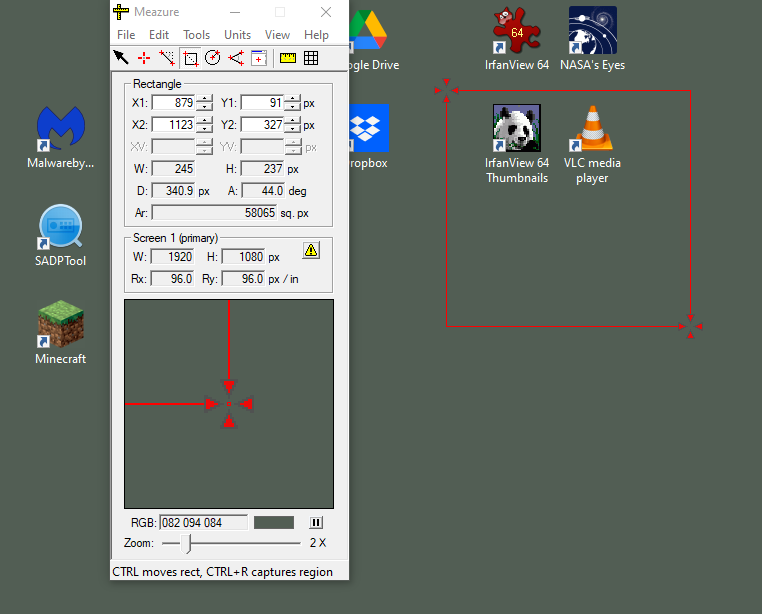Viewport: 762px width, 614px height.
Task: Click the yellow warning calibration icon
Action: pyautogui.click(x=311, y=250)
